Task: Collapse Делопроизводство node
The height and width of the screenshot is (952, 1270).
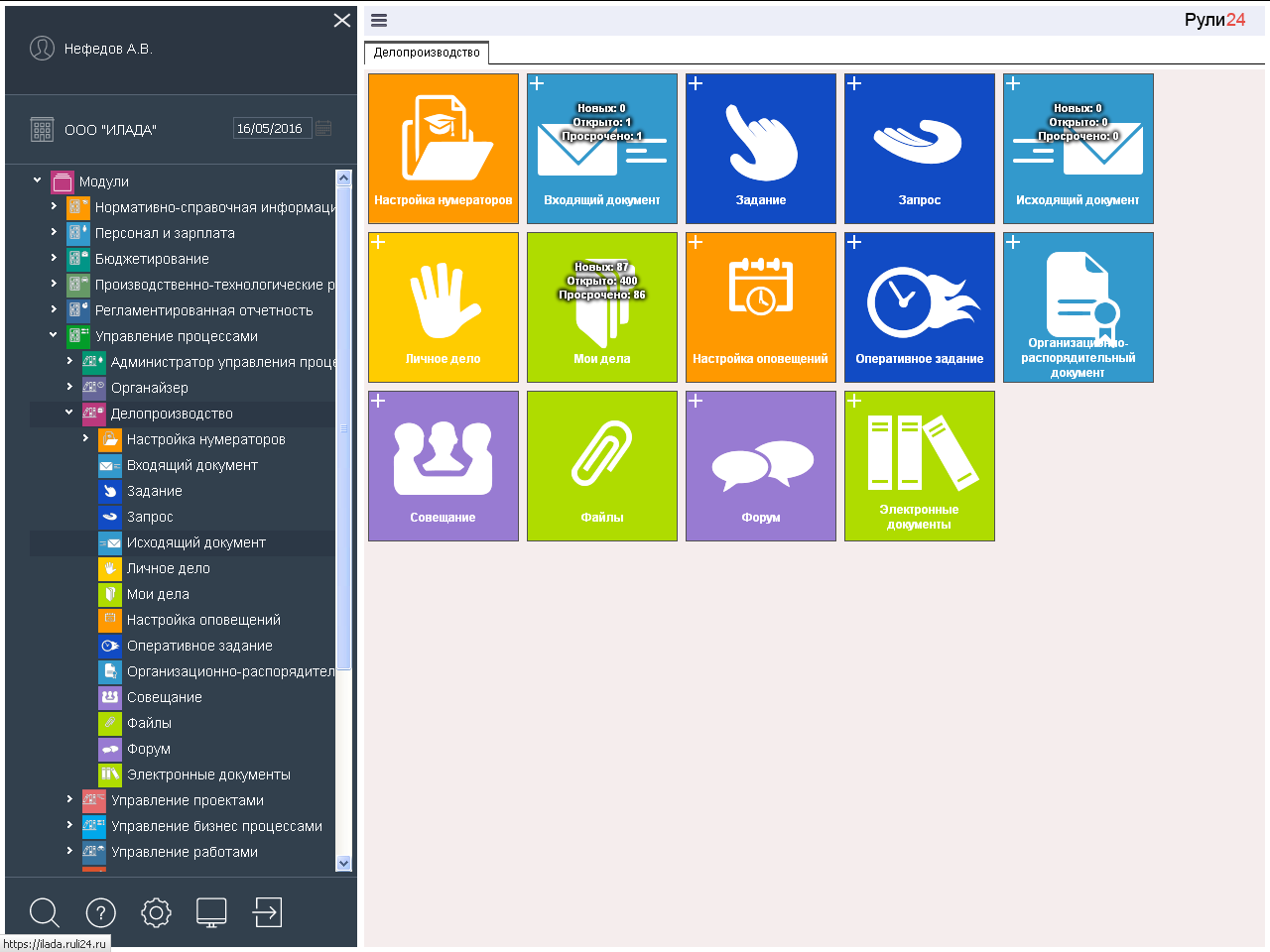Action: tap(69, 413)
